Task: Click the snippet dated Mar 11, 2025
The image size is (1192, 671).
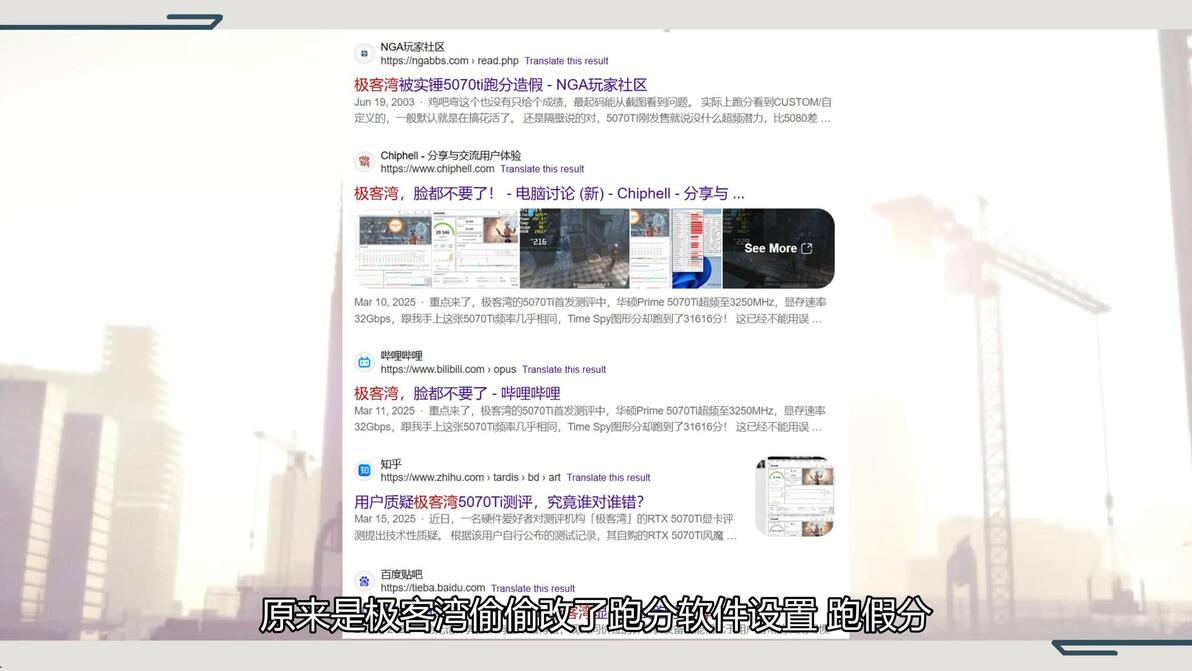Action: click(x=590, y=419)
